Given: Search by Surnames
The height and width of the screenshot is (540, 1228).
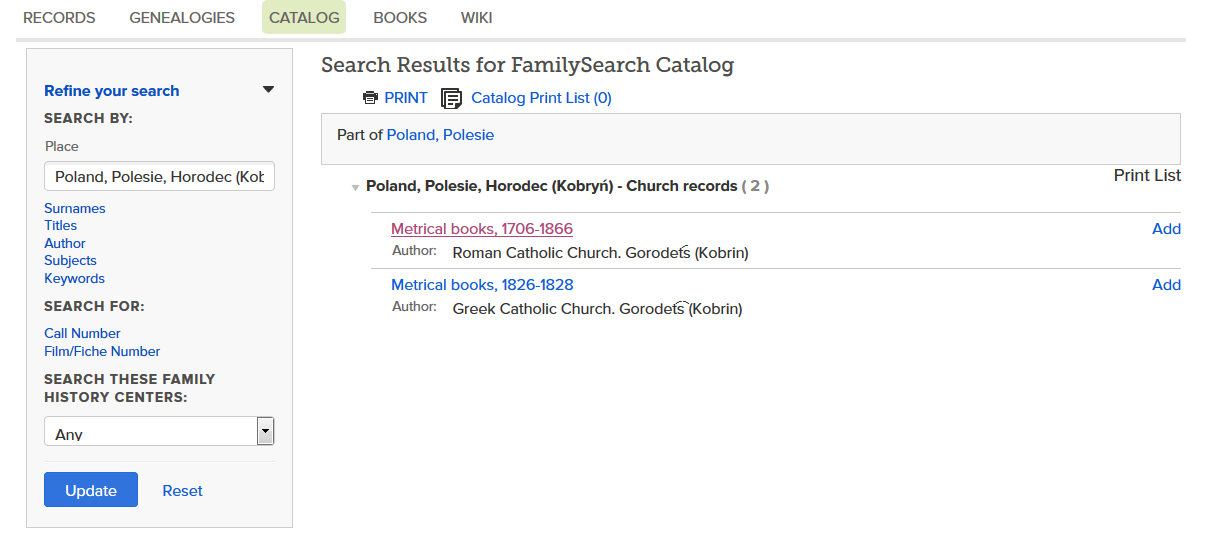Looking at the screenshot, I should [75, 208].
